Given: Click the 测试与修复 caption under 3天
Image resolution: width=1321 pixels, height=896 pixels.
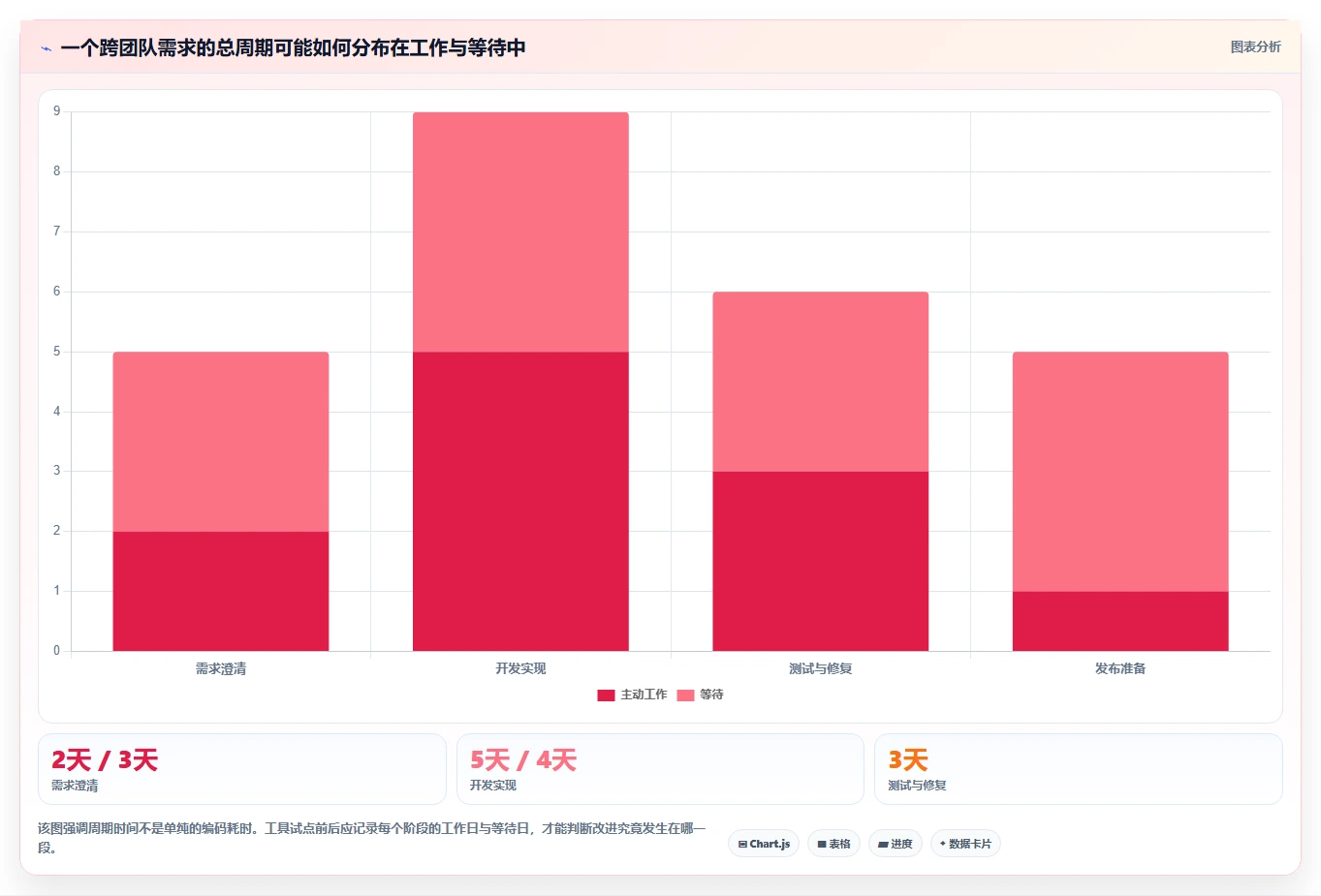Looking at the screenshot, I should [x=917, y=786].
